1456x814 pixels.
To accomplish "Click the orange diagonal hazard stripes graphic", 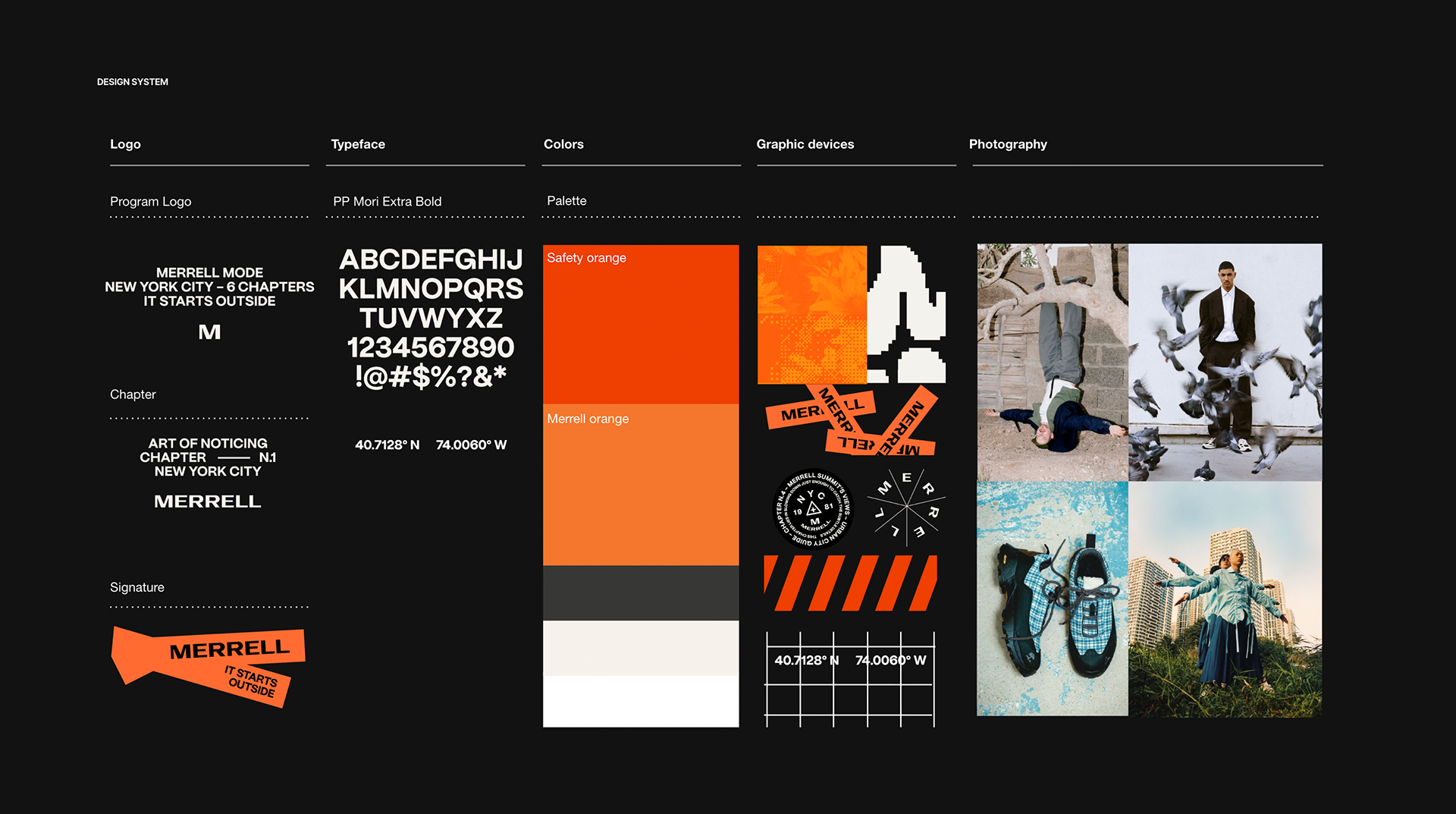I will (x=850, y=583).
